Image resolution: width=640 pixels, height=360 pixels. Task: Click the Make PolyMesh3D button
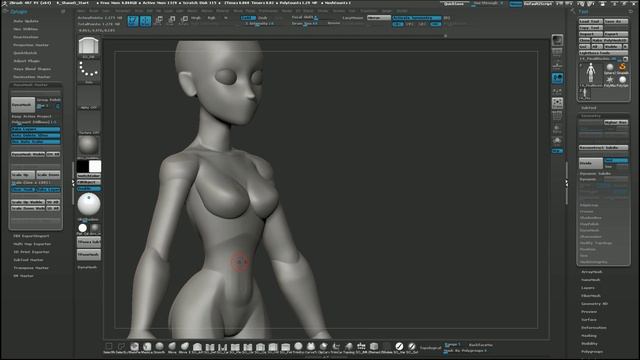pos(610,40)
